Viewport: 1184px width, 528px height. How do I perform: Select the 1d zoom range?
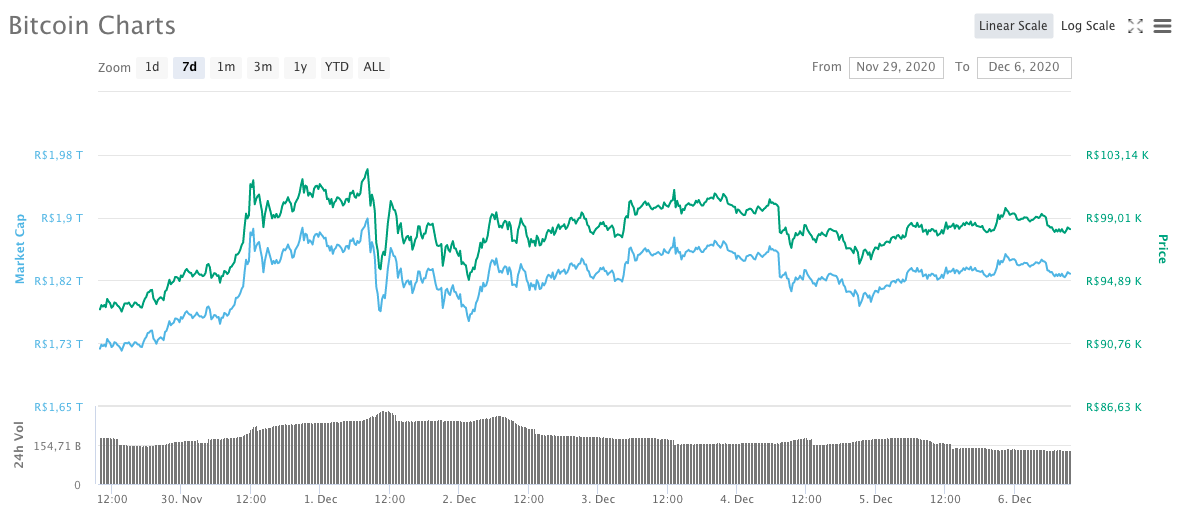(x=152, y=67)
